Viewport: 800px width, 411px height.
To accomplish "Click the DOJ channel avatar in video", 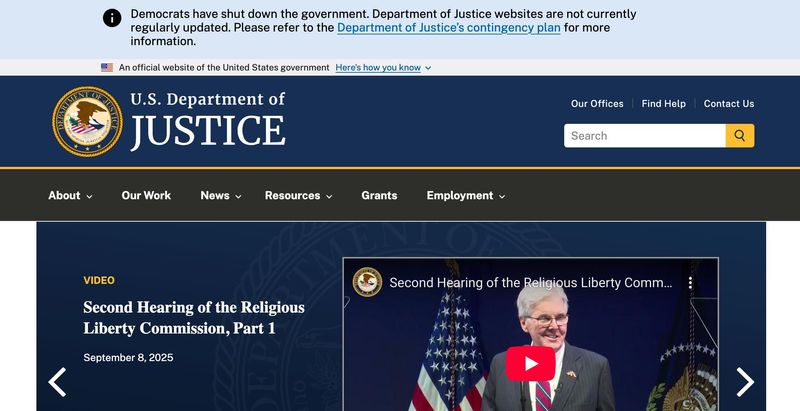I will pyautogui.click(x=367, y=282).
